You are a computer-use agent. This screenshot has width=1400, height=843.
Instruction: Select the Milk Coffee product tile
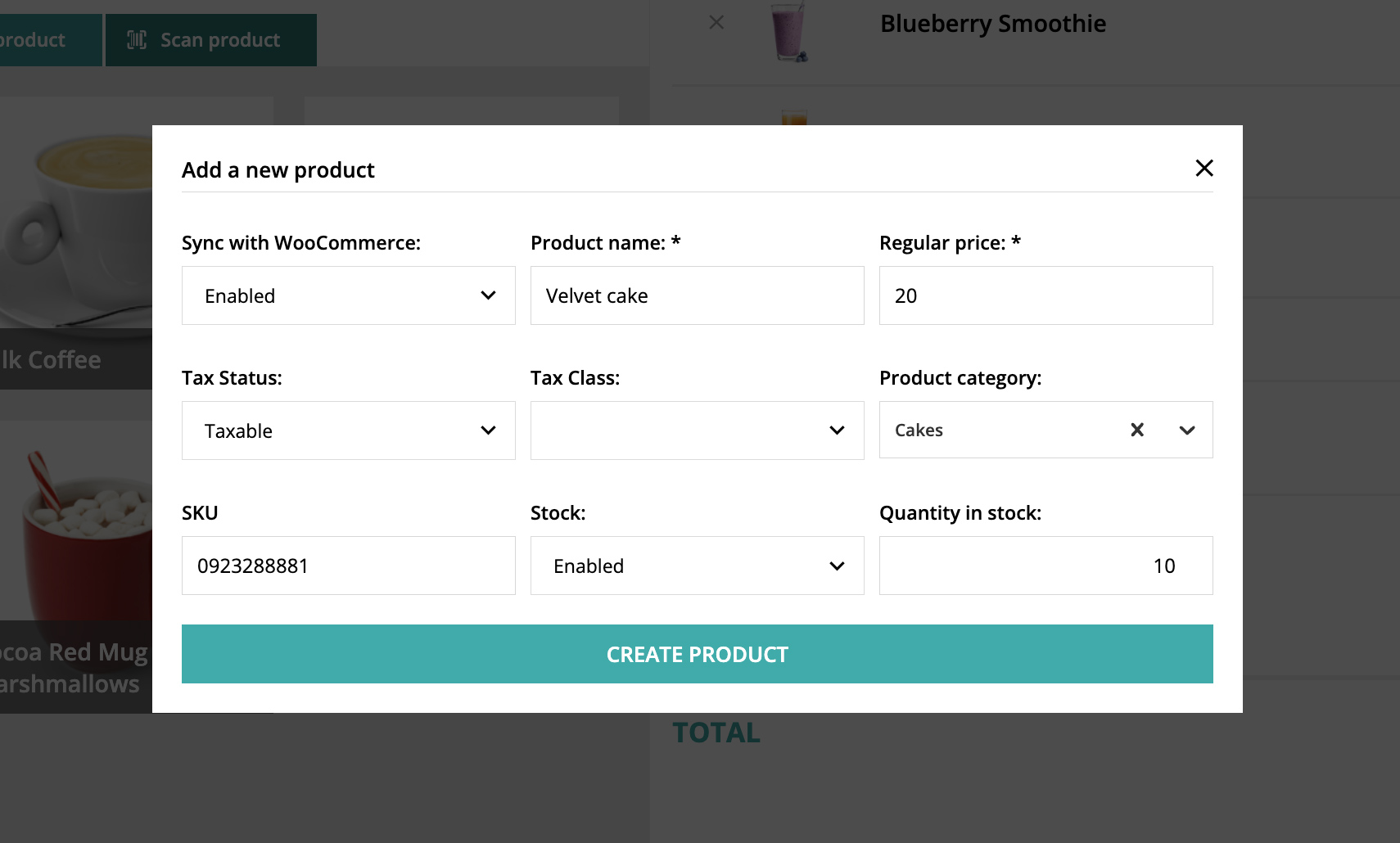(75, 246)
